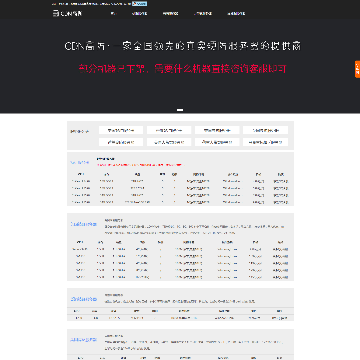
Task: Select the first filter button in the bottom row
Action: pos(121,142)
